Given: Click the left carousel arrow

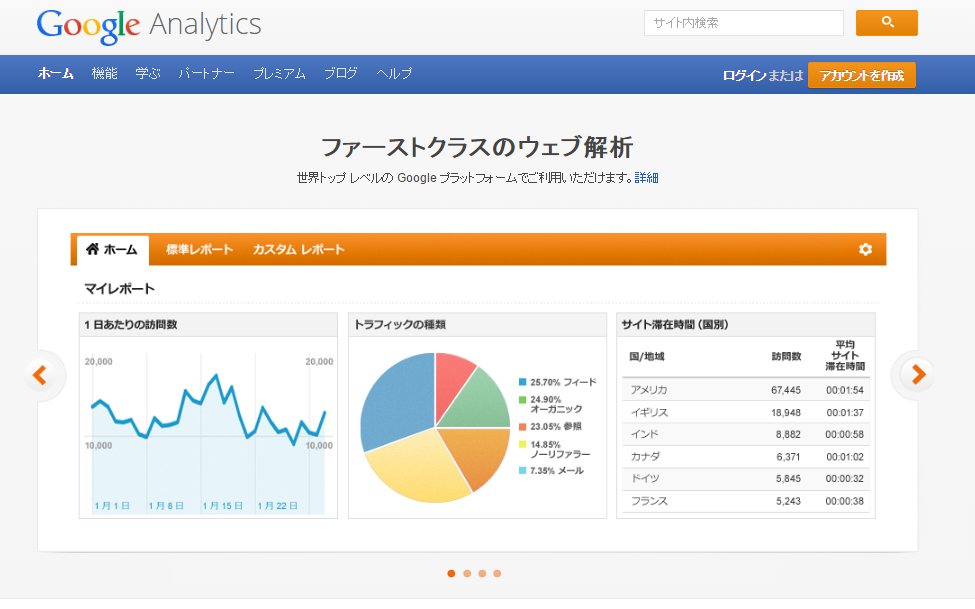Looking at the screenshot, I should pos(42,375).
